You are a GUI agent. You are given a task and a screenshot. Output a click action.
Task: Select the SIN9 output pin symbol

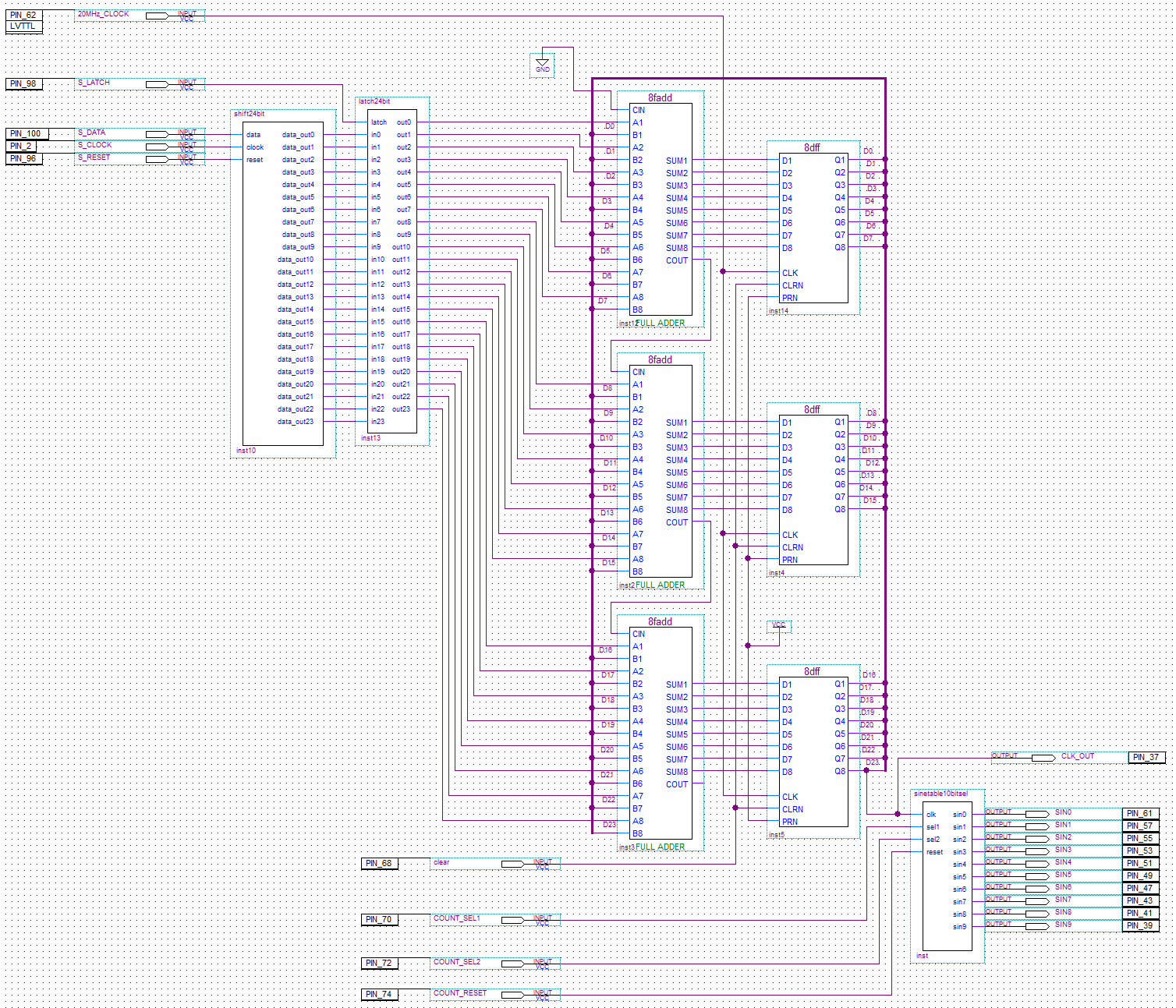coord(1036,926)
